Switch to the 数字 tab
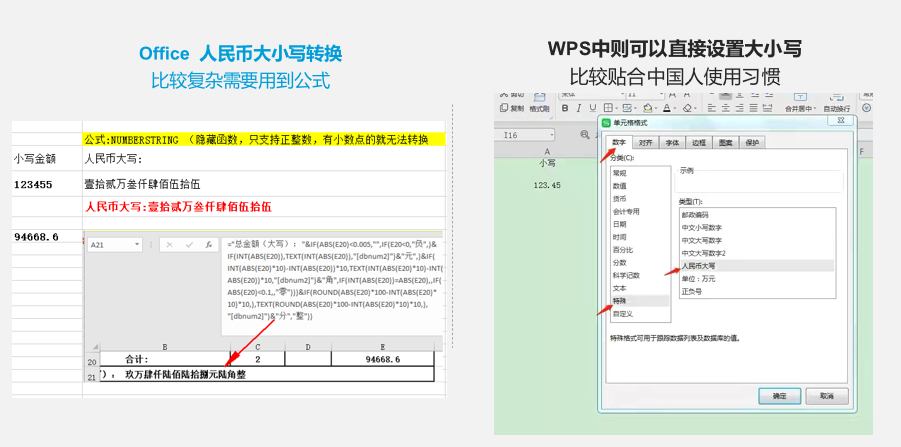901x447 pixels. tap(619, 142)
